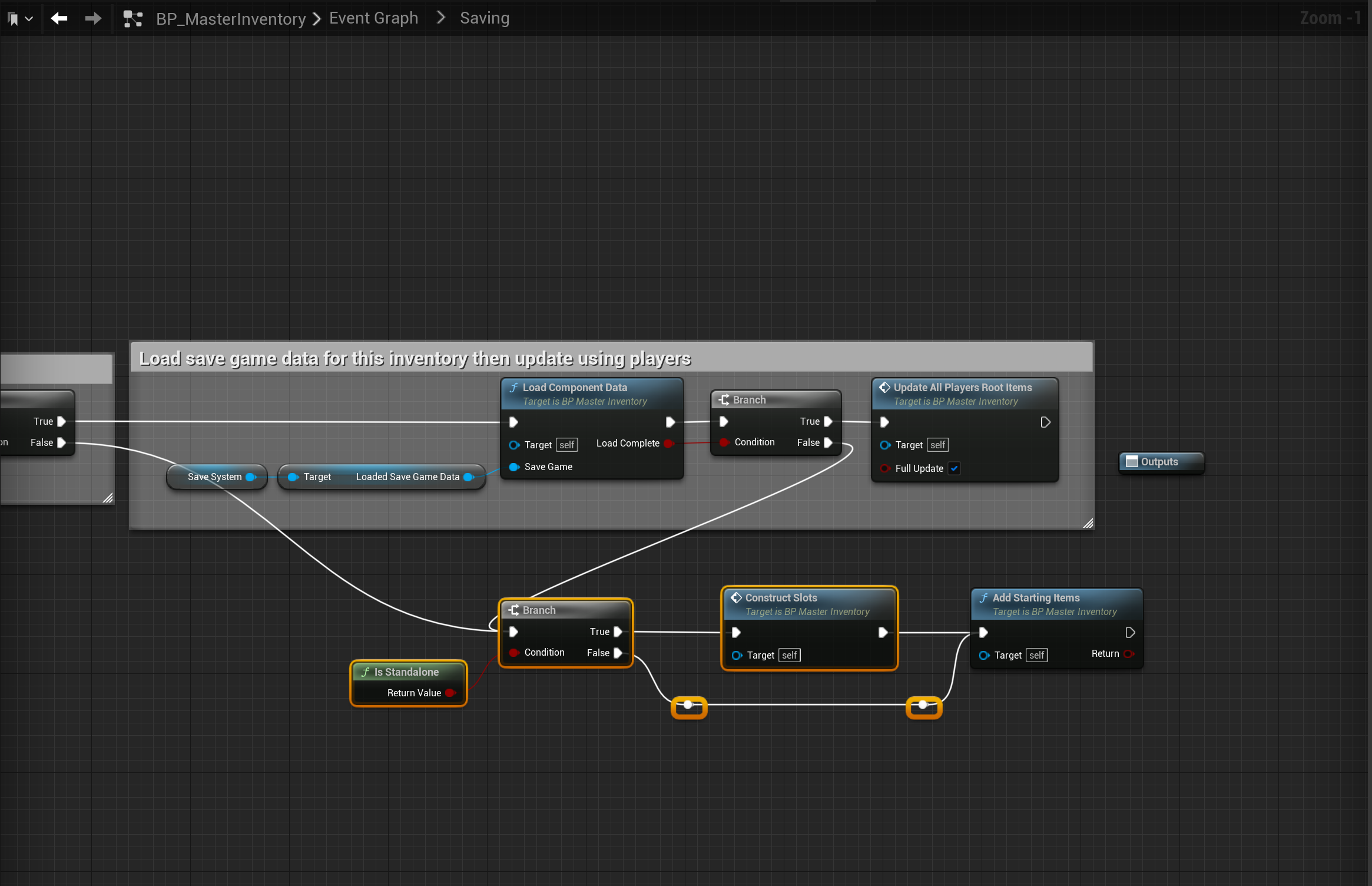This screenshot has width=1372, height=886.
Task: Click the forward navigation arrow
Action: pos(93,19)
